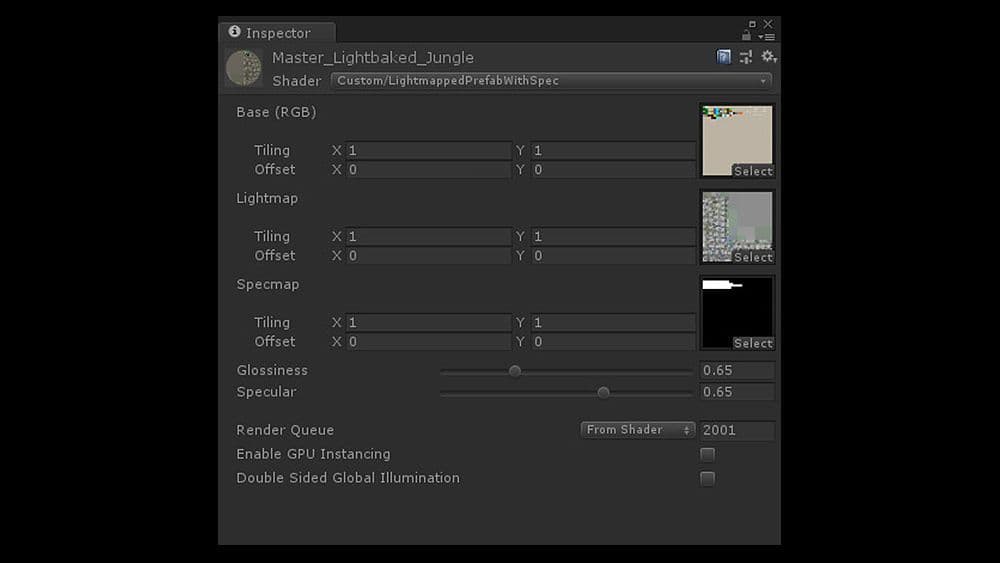Click Specmap Offset Y field
The width and height of the screenshot is (1000, 563).
click(x=614, y=342)
